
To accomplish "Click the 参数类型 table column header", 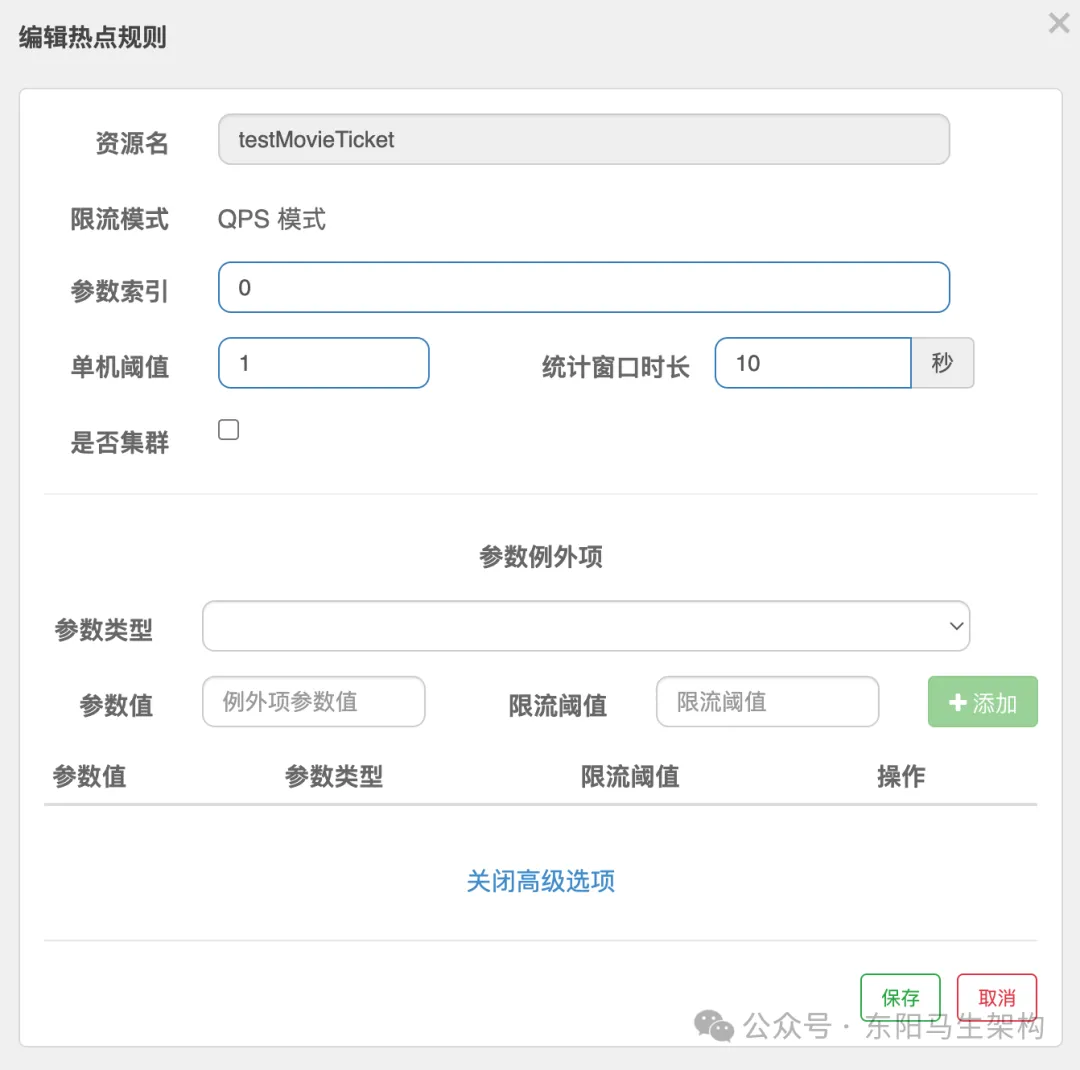I will pyautogui.click(x=333, y=776).
